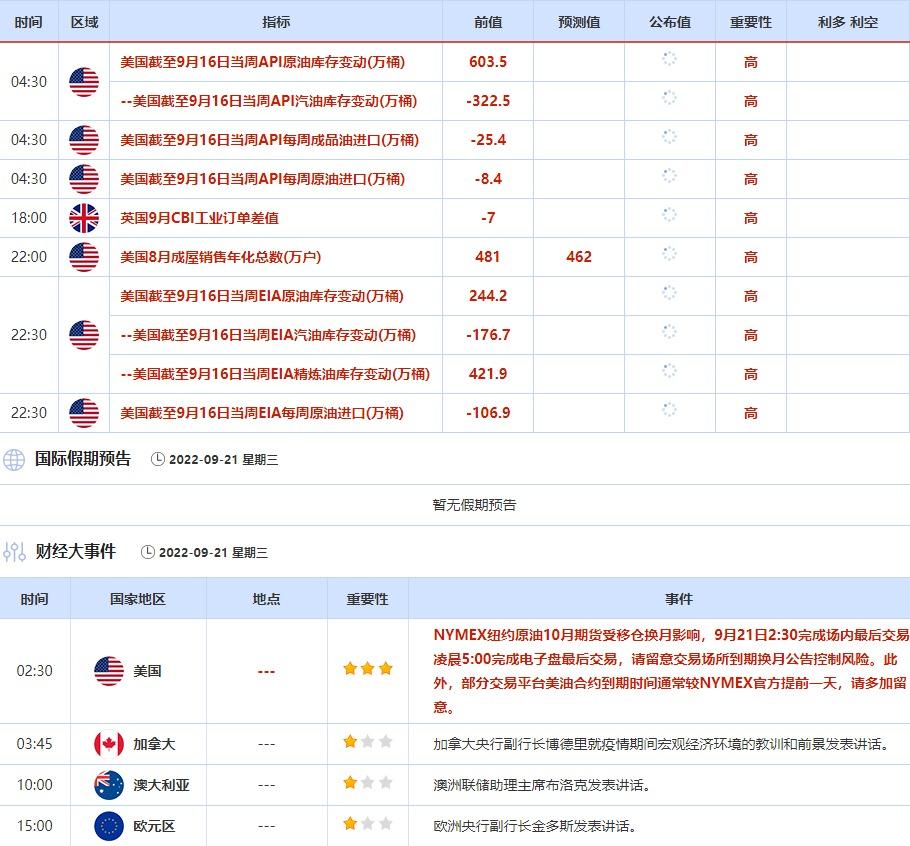Click the Australia flag icon

108,785
